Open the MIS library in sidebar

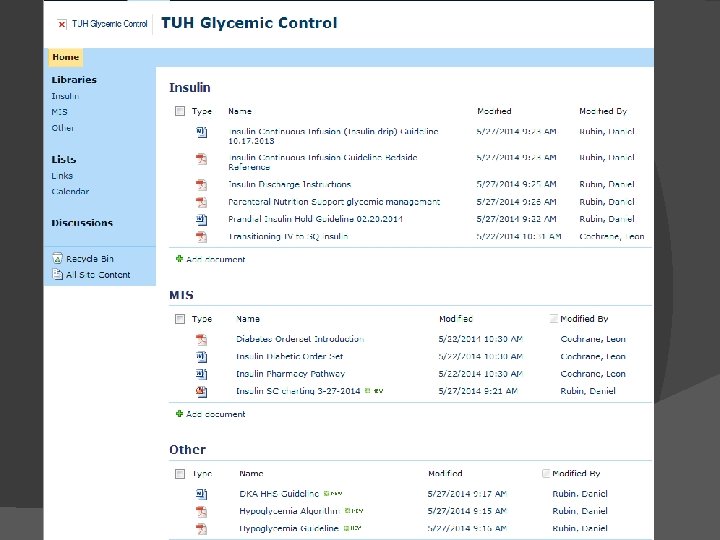[59, 112]
